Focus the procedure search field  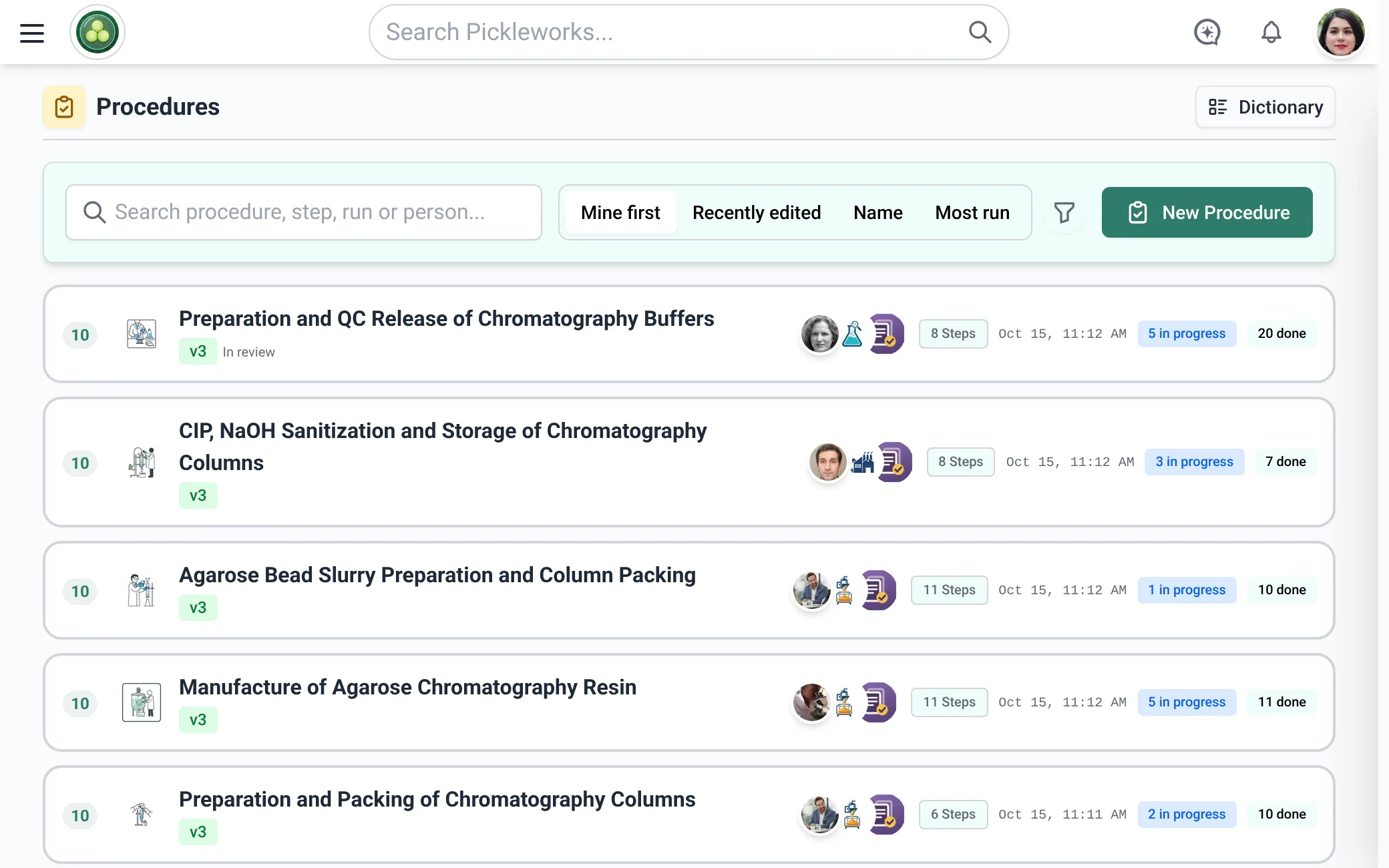(x=304, y=212)
